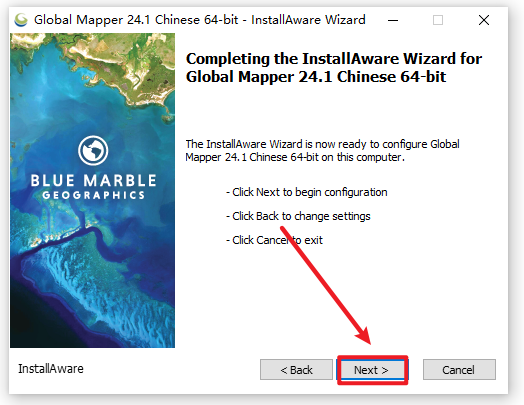The width and height of the screenshot is (524, 405).
Task: Click the red arrow annotation head
Action: point(364,335)
